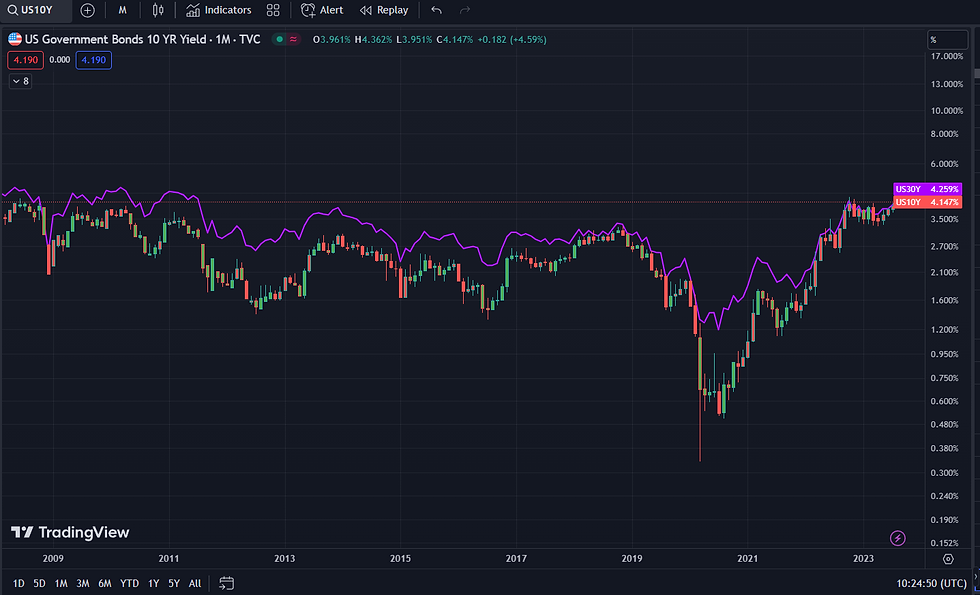The image size is (980, 595).
Task: Select the YTD time range
Action: coord(129,583)
